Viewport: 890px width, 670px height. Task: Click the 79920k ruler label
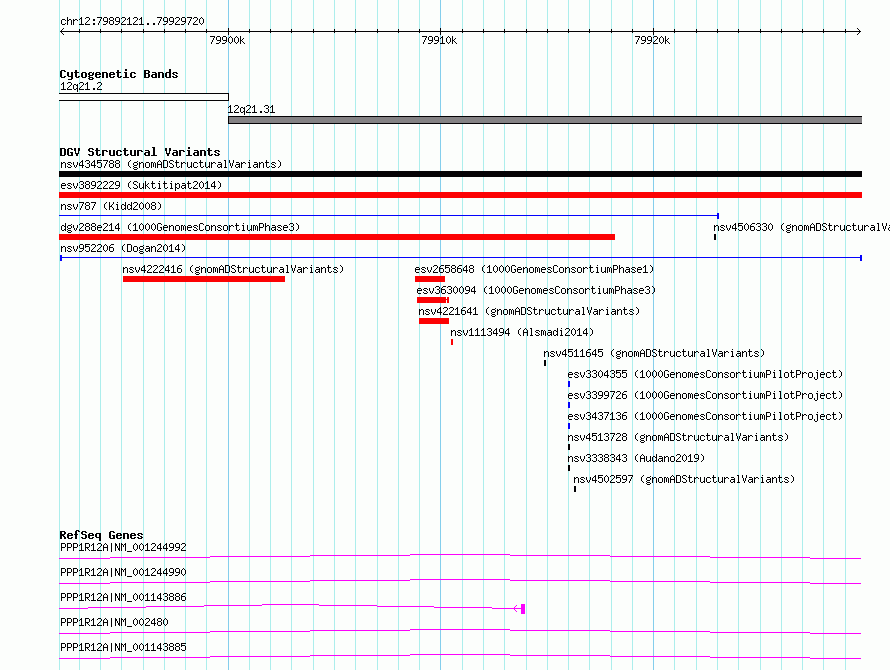pyautogui.click(x=652, y=40)
